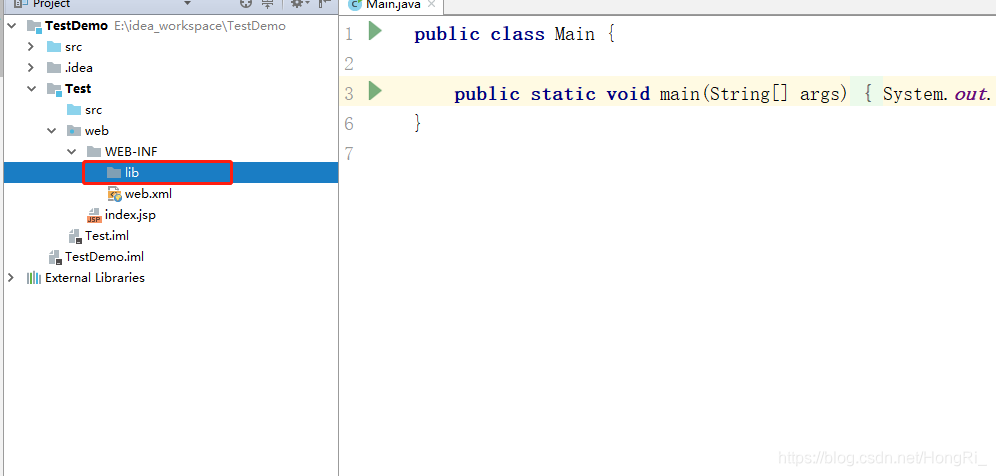Click line number 7 in the gutter
Viewport: 996px width, 476px height.
pyautogui.click(x=348, y=153)
